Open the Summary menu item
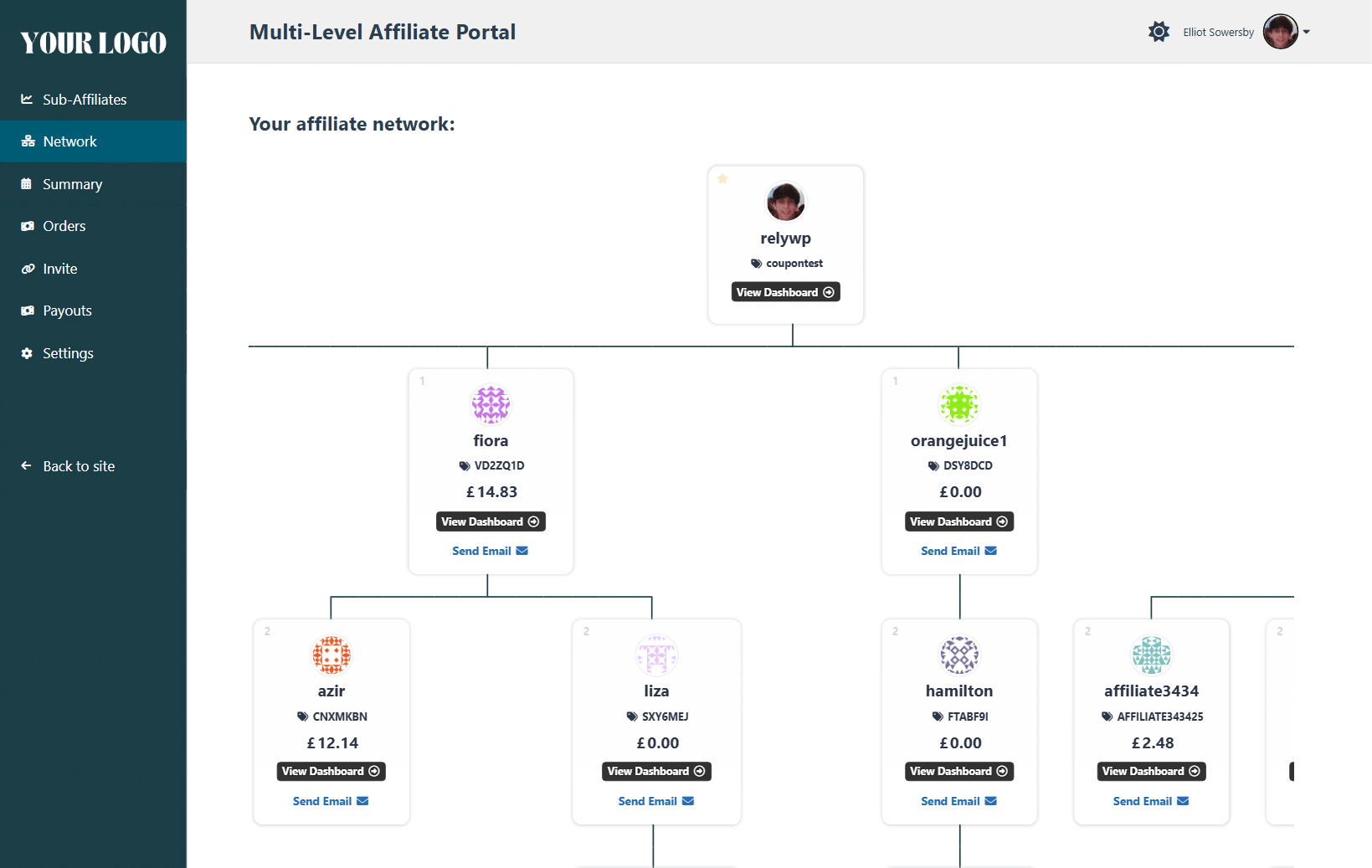The image size is (1372, 868). click(93, 184)
